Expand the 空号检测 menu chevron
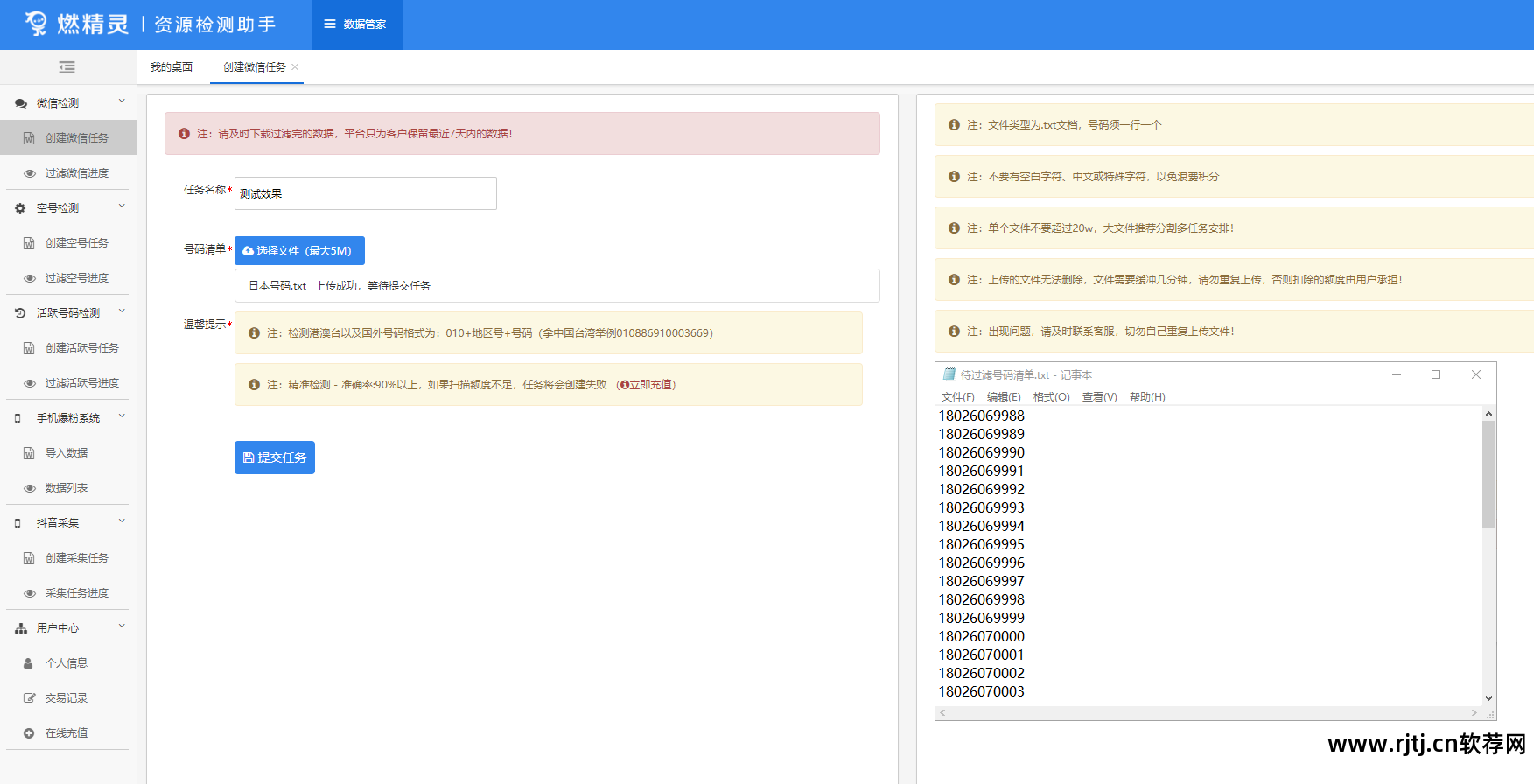1534x784 pixels. [122, 206]
